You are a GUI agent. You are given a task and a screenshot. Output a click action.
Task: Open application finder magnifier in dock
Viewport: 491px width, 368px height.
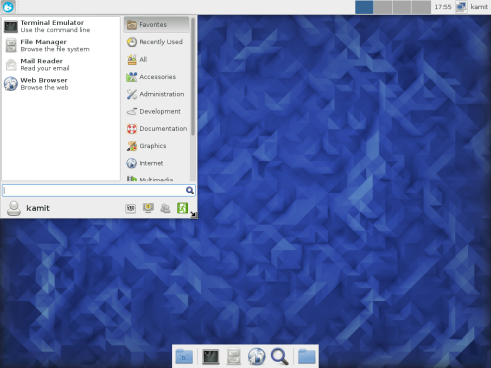click(x=280, y=357)
